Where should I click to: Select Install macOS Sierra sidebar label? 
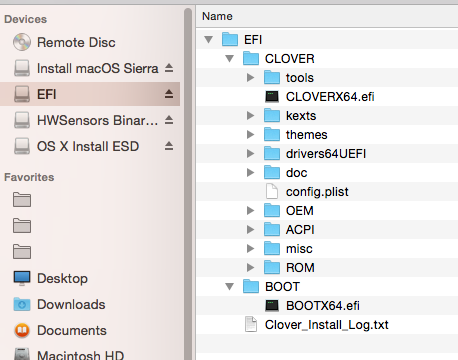(x=98, y=69)
